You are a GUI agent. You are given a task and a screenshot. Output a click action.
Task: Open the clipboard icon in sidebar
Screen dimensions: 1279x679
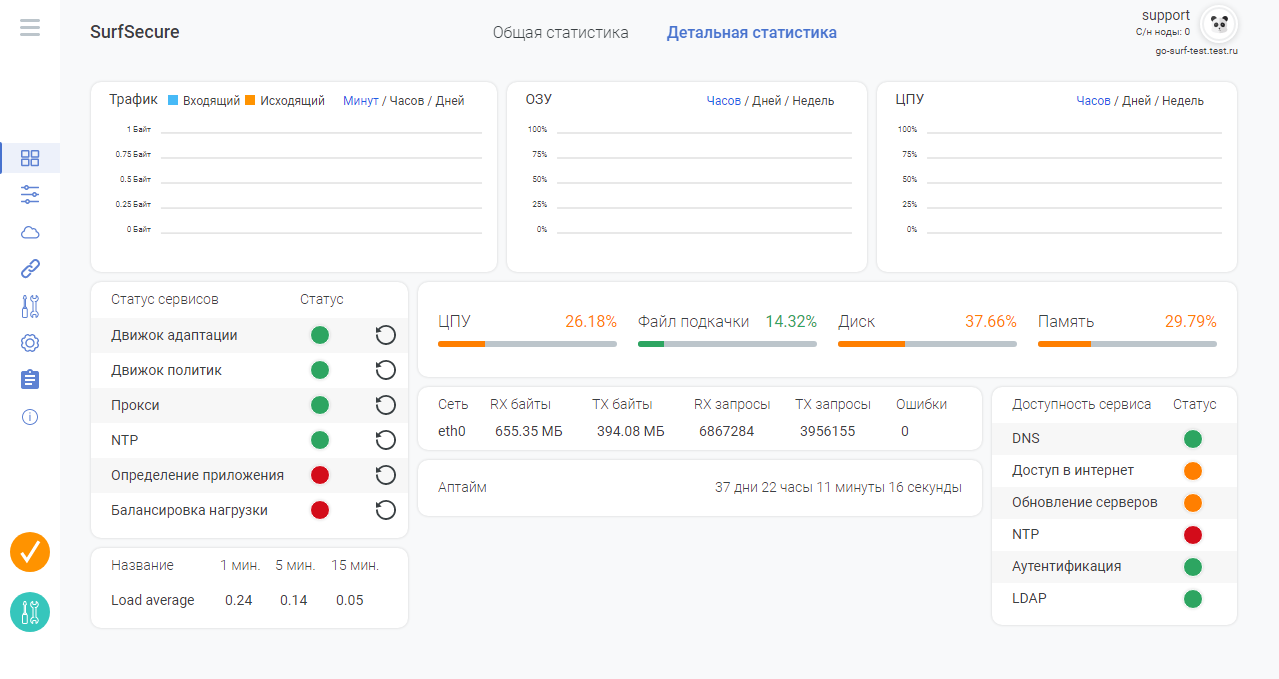(30, 380)
